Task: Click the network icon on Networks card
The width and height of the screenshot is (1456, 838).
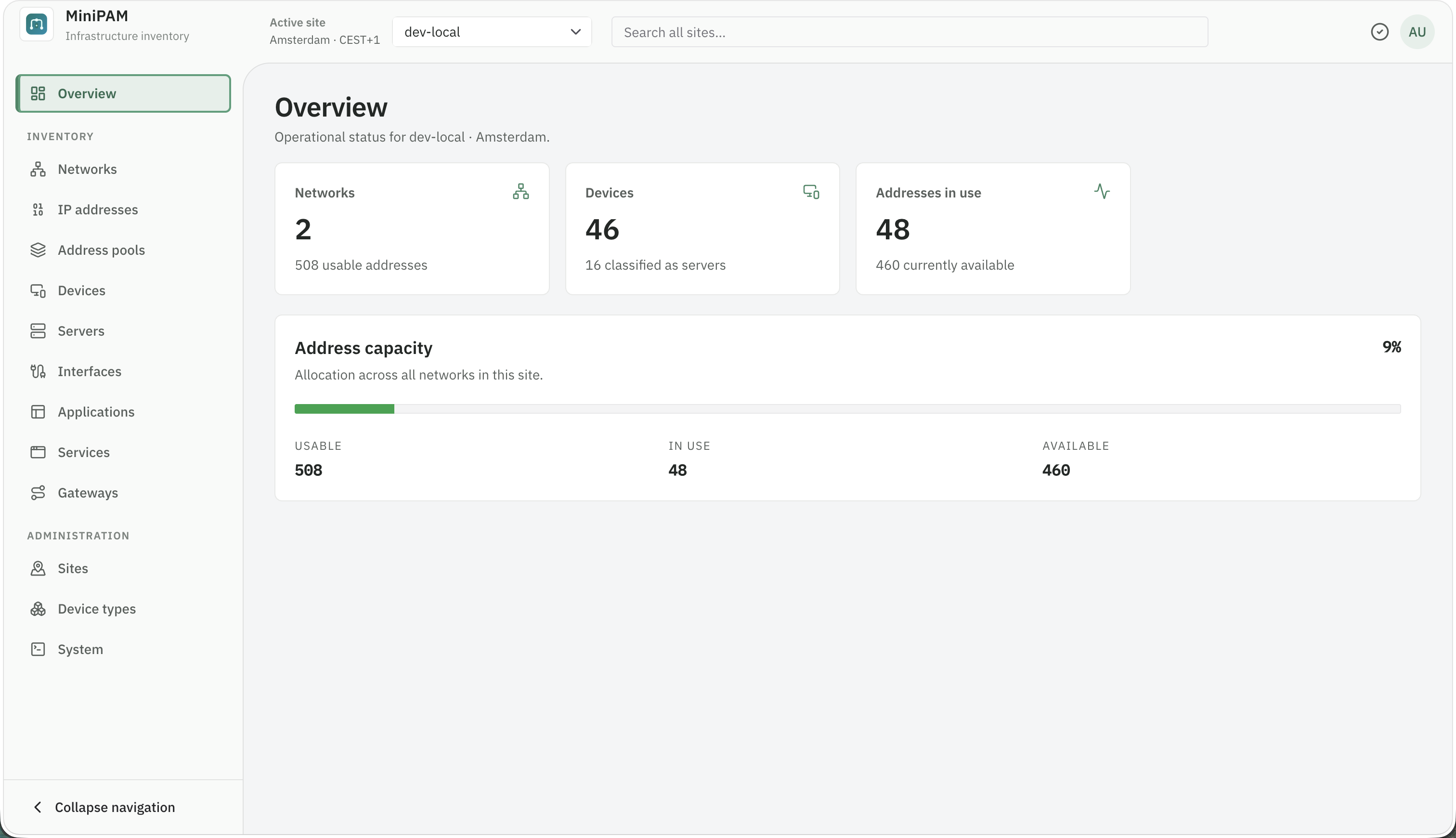Action: point(520,192)
